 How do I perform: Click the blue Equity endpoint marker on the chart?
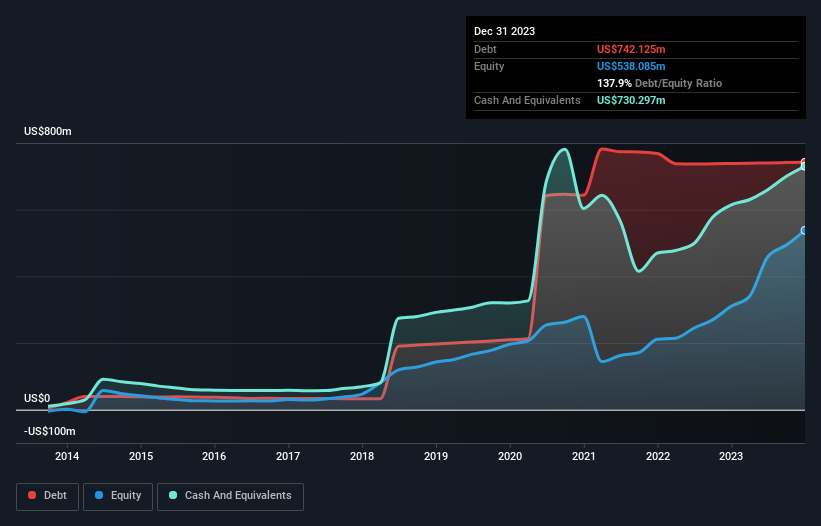(x=804, y=230)
